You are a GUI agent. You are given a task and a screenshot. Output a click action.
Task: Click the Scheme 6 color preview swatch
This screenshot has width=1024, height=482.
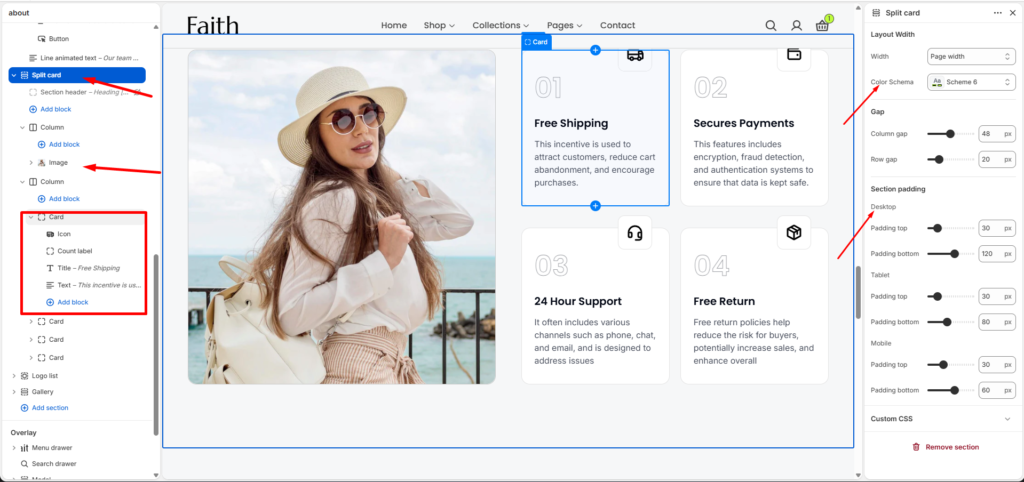pos(938,82)
